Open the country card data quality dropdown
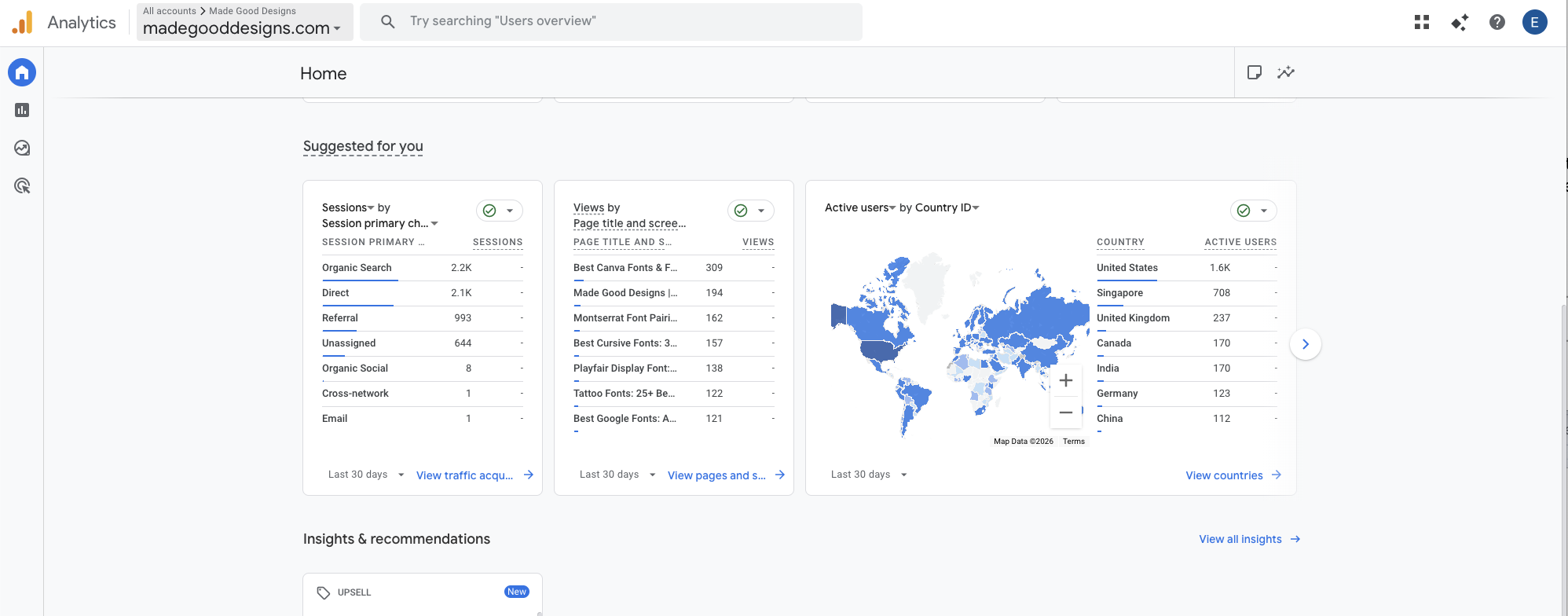 1254,211
